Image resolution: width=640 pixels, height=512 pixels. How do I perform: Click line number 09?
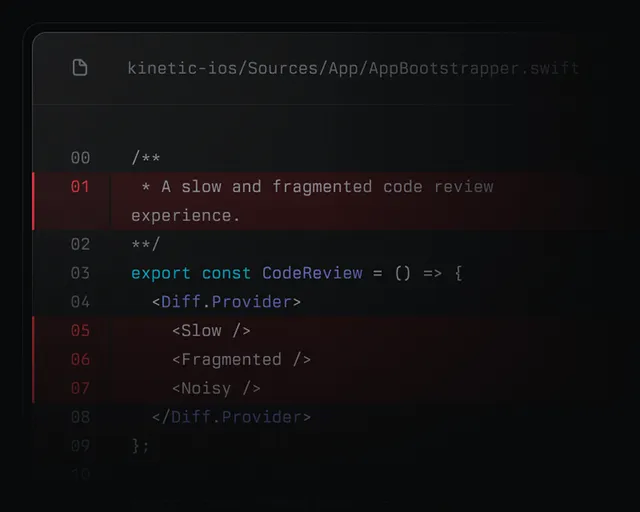coord(80,445)
